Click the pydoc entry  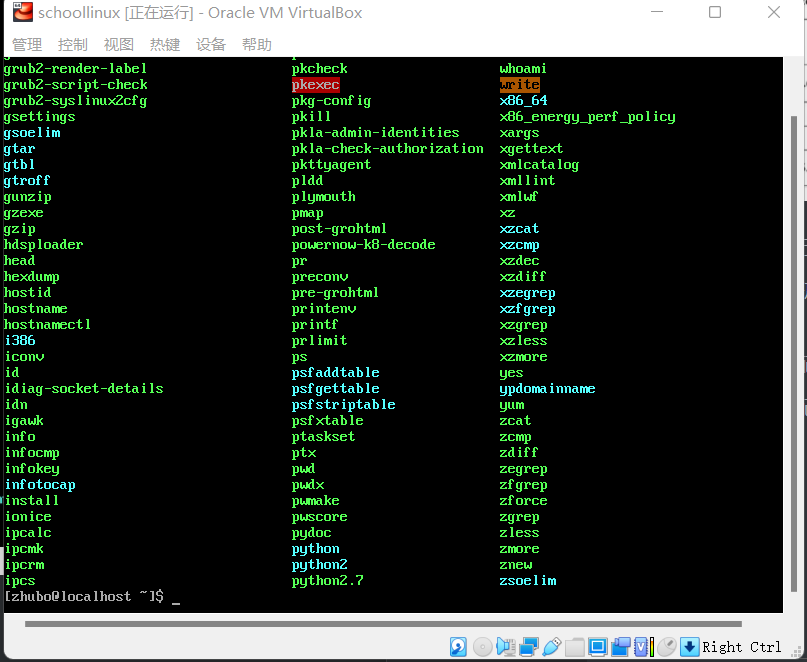pos(311,533)
